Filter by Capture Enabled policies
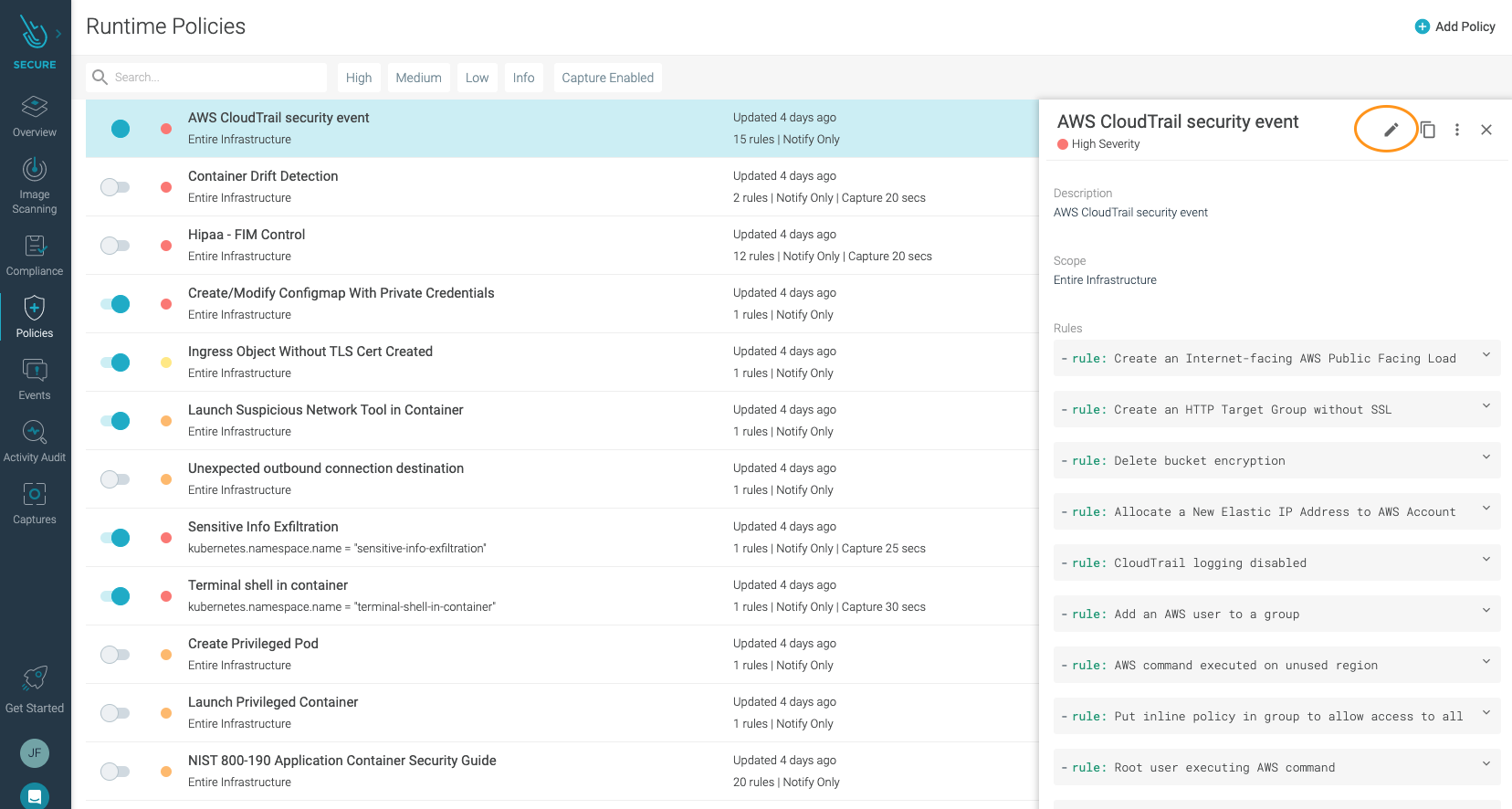 click(x=607, y=78)
